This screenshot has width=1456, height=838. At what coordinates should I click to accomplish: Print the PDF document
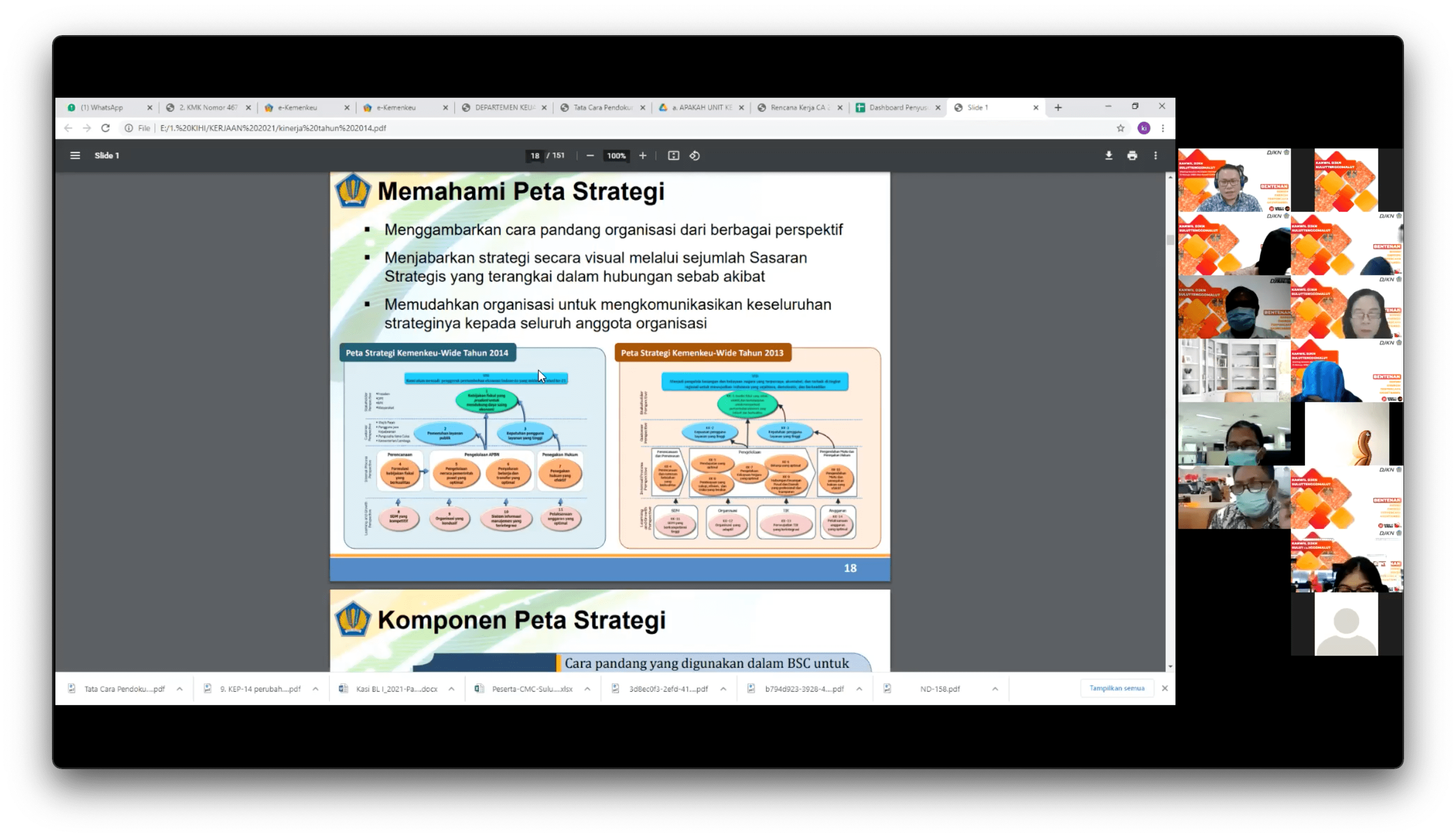tap(1131, 155)
